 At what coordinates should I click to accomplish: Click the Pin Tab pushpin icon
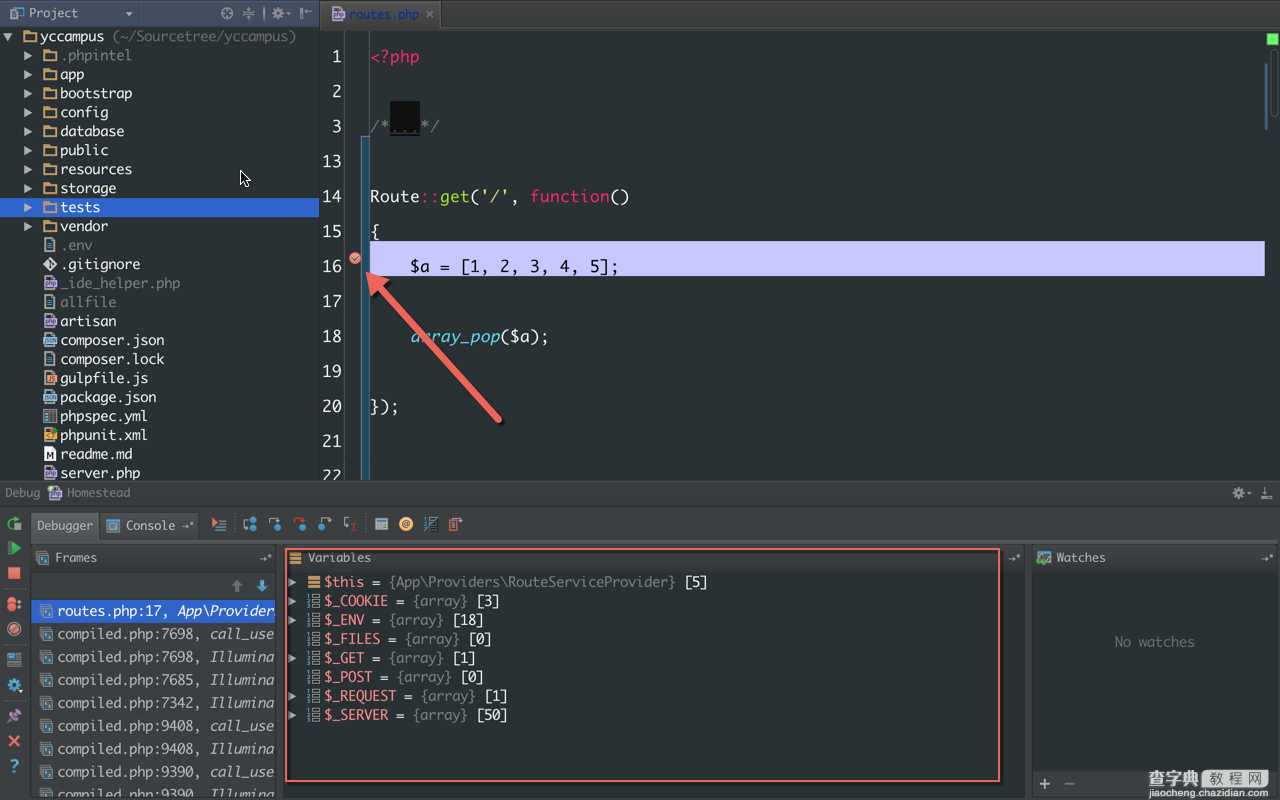pyautogui.click(x=14, y=716)
